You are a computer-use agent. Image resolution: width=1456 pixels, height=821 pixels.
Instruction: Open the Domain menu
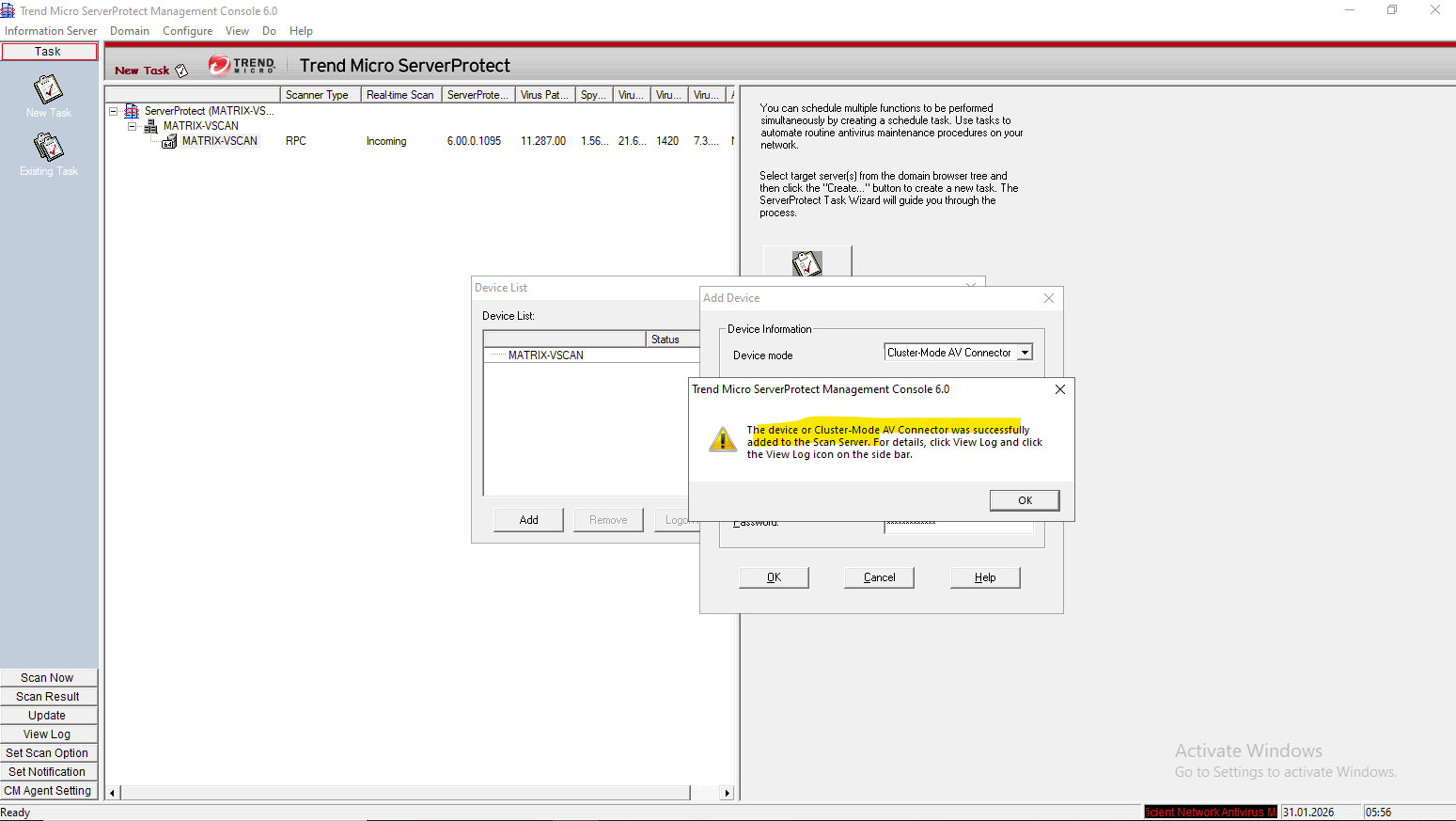point(130,31)
